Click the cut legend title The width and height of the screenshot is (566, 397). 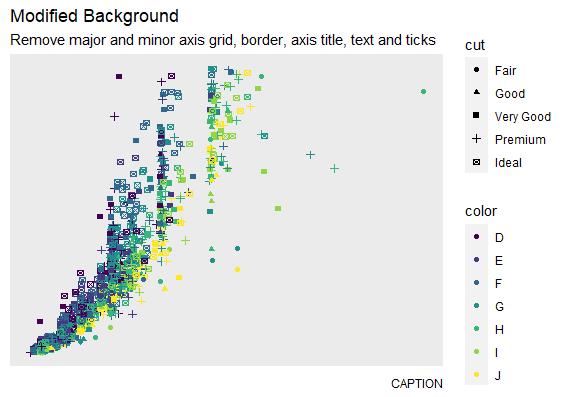pyautogui.click(x=475, y=45)
